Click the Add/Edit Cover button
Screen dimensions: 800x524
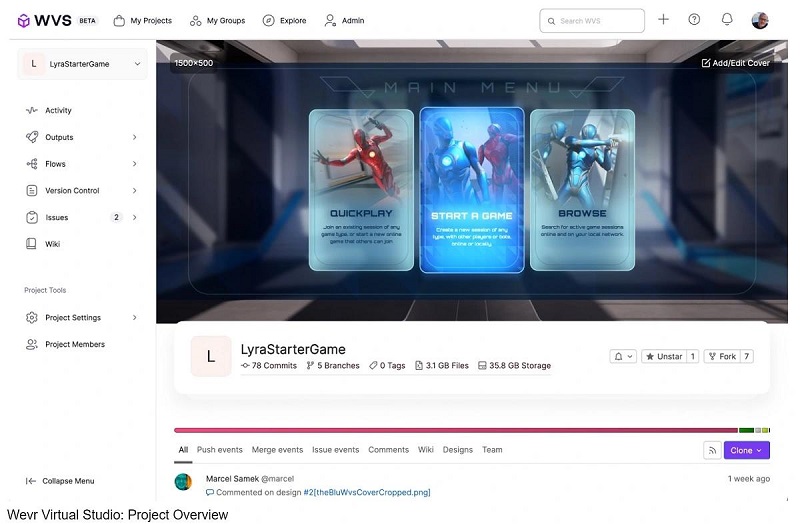coord(735,63)
